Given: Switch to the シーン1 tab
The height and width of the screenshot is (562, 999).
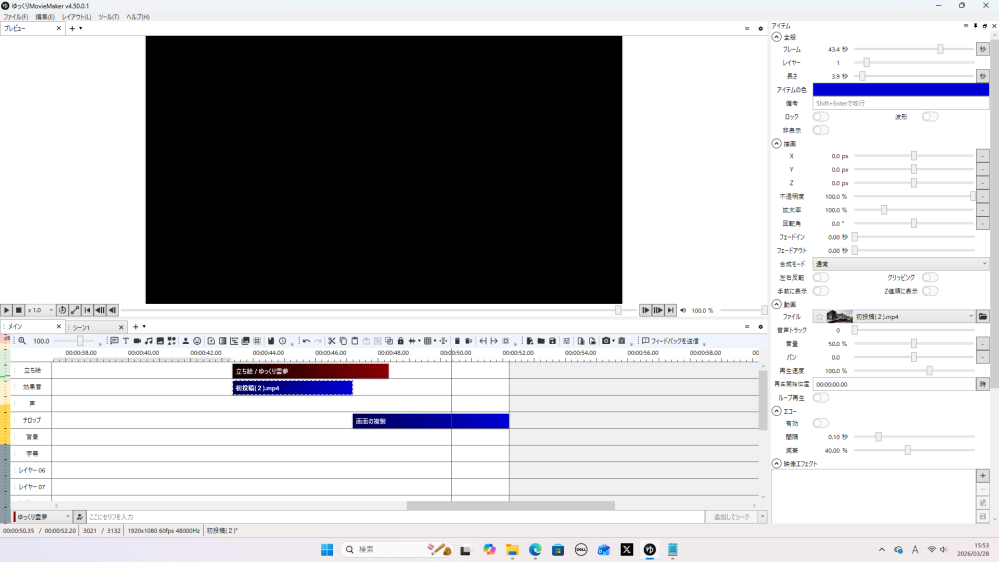Looking at the screenshot, I should tap(82, 327).
